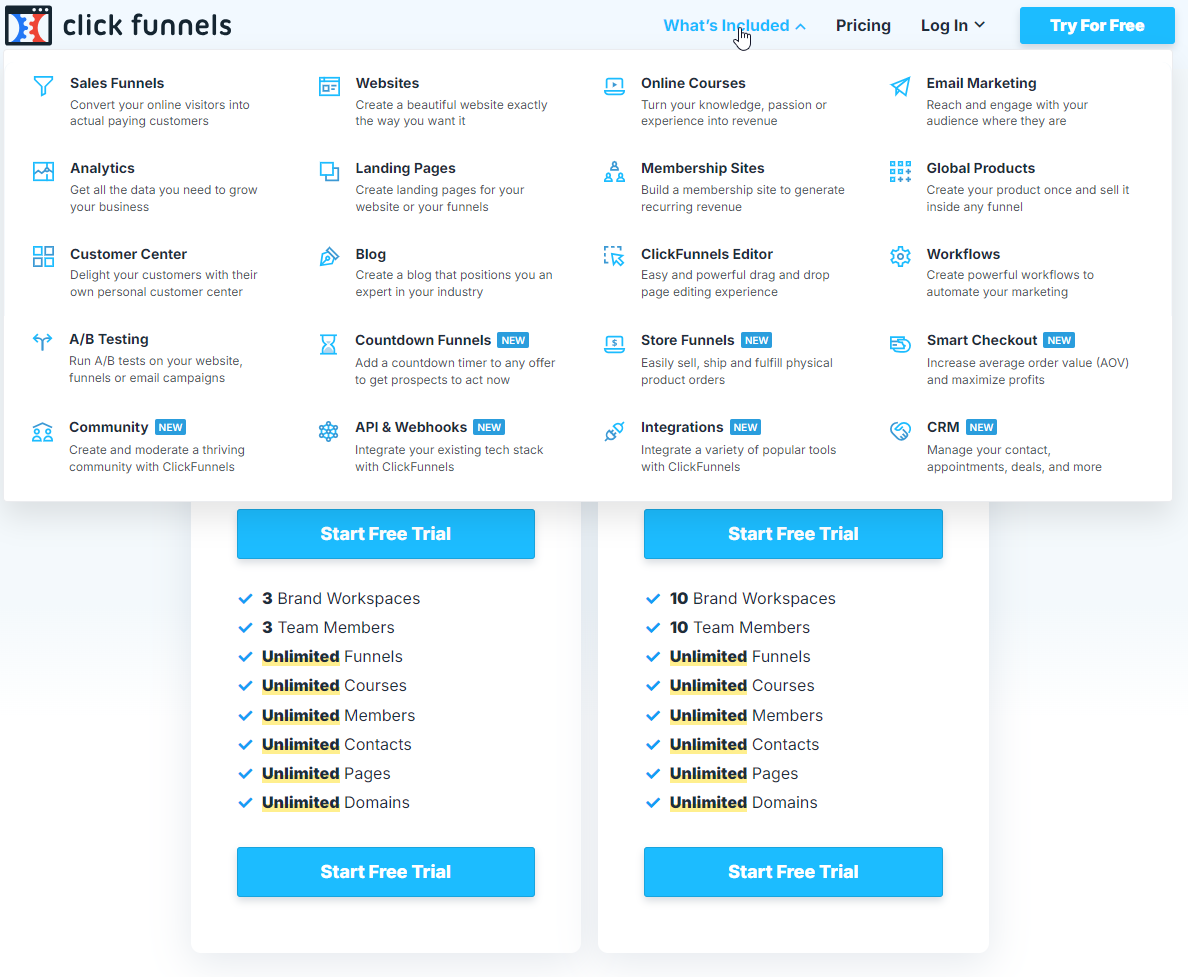Collapse the What's Included dropdown menu
Viewport: 1188px width, 977px height.
click(x=734, y=26)
